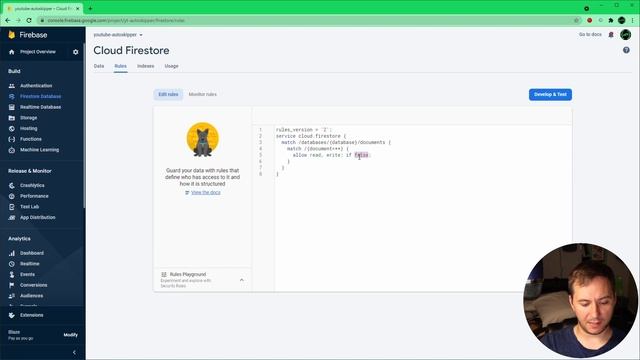640x360 pixels.
Task: Click 'match /{document=**}' code line
Action: coord(318,149)
